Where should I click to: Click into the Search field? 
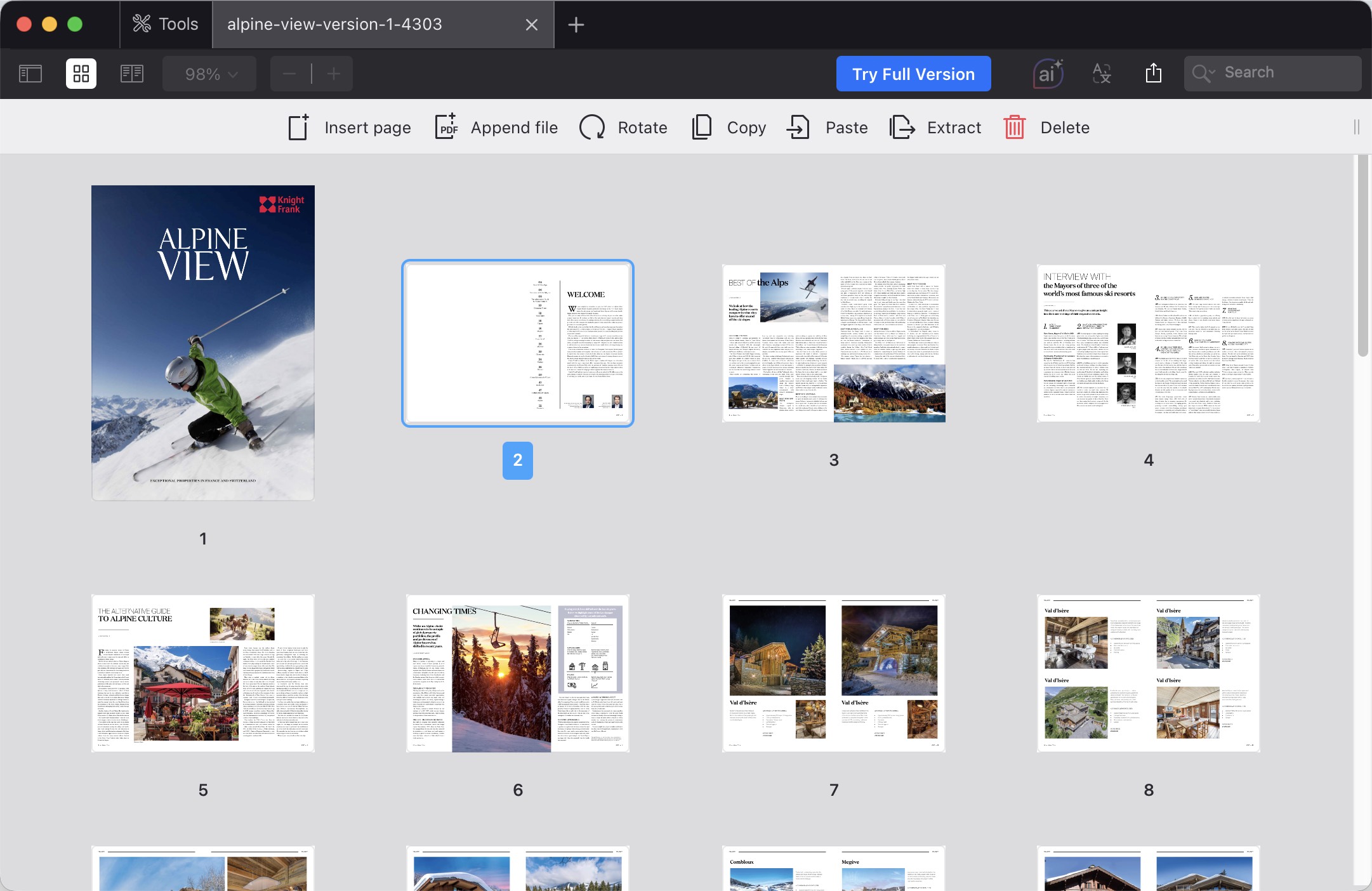1272,73
